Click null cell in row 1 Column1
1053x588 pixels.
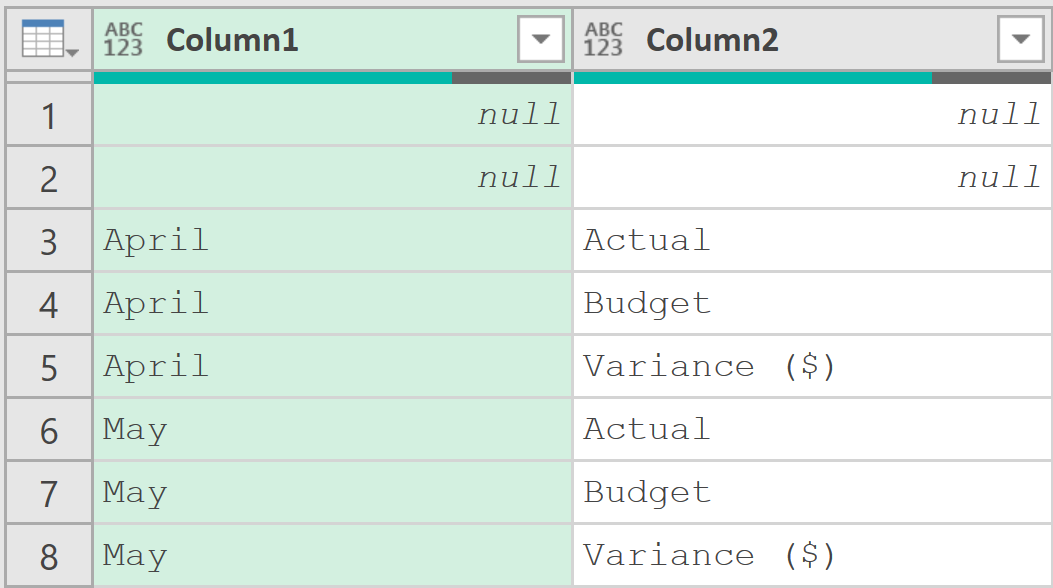tap(332, 115)
